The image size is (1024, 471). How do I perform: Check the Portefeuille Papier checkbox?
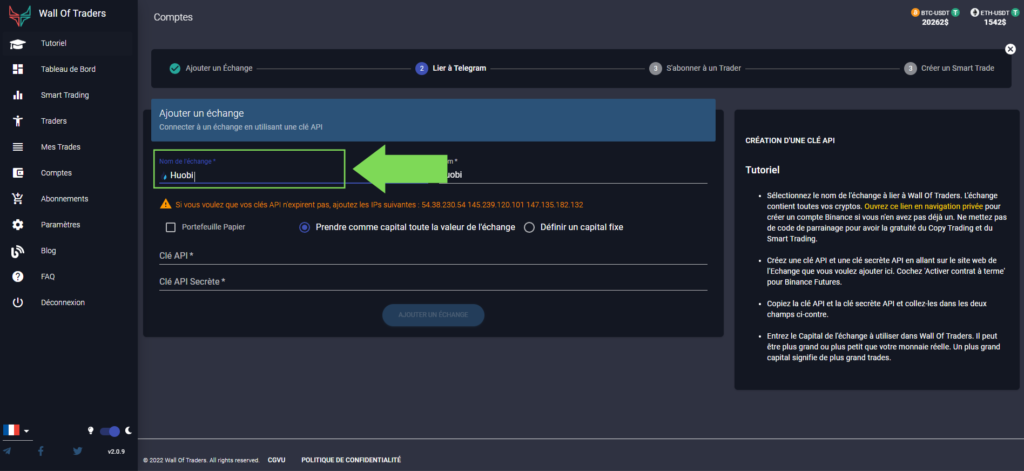point(171,227)
